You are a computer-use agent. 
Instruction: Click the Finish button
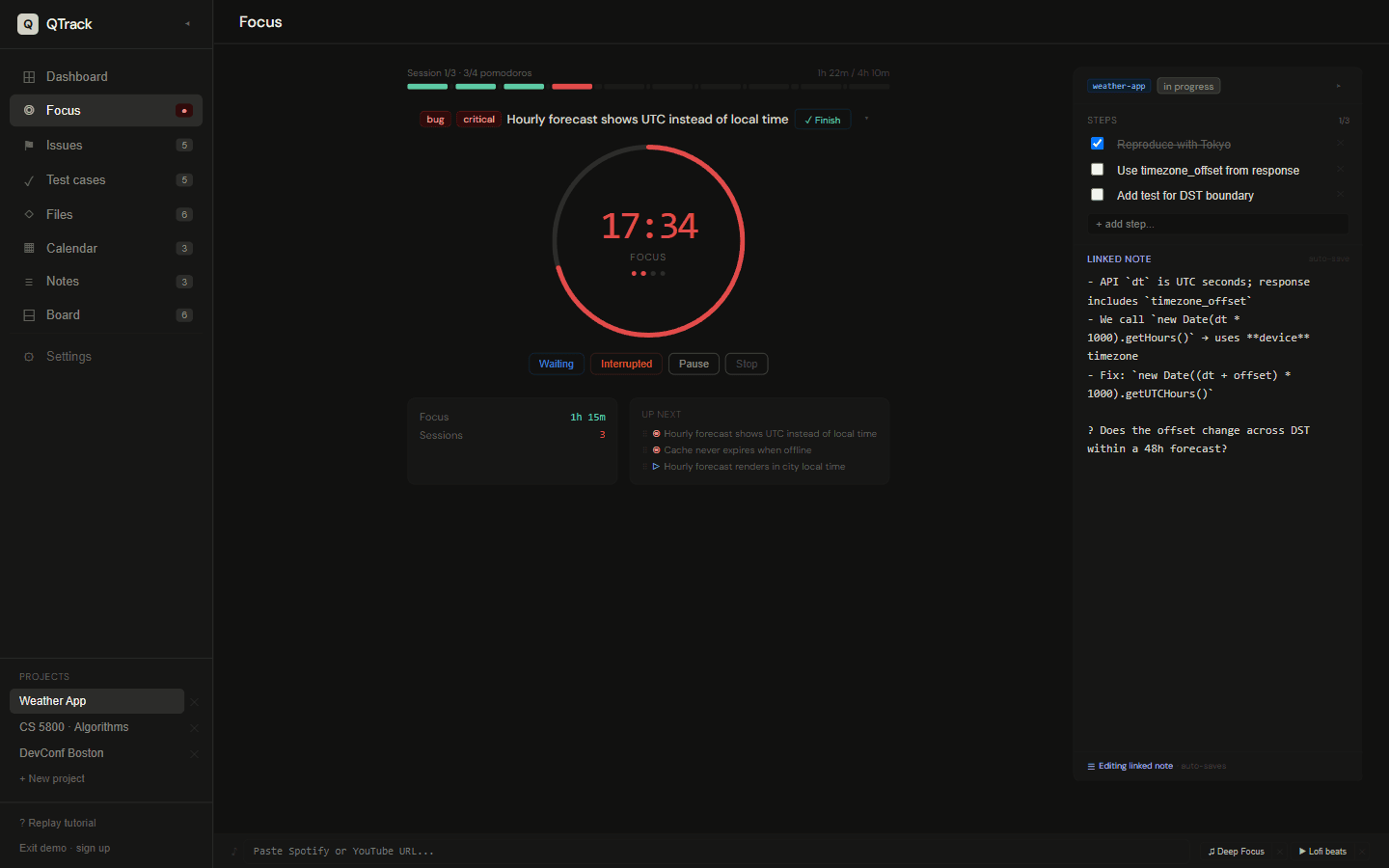[x=823, y=121]
